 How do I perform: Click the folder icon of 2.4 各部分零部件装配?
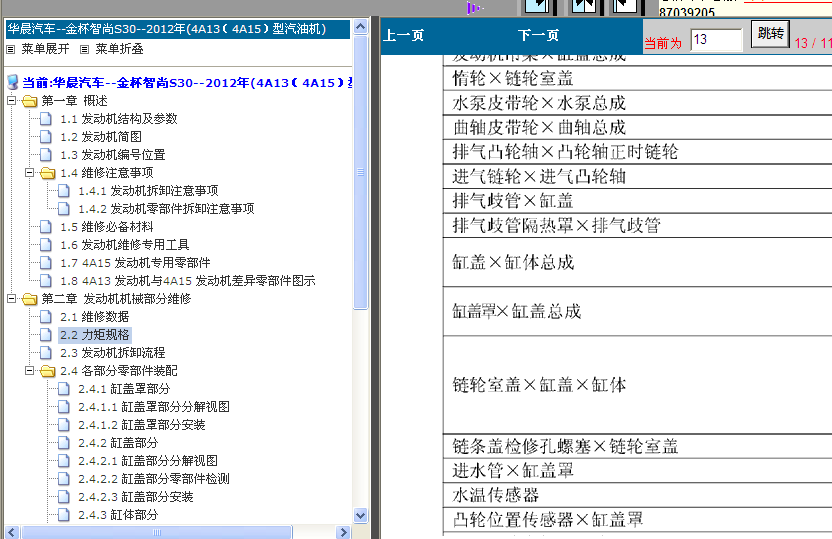[x=48, y=371]
